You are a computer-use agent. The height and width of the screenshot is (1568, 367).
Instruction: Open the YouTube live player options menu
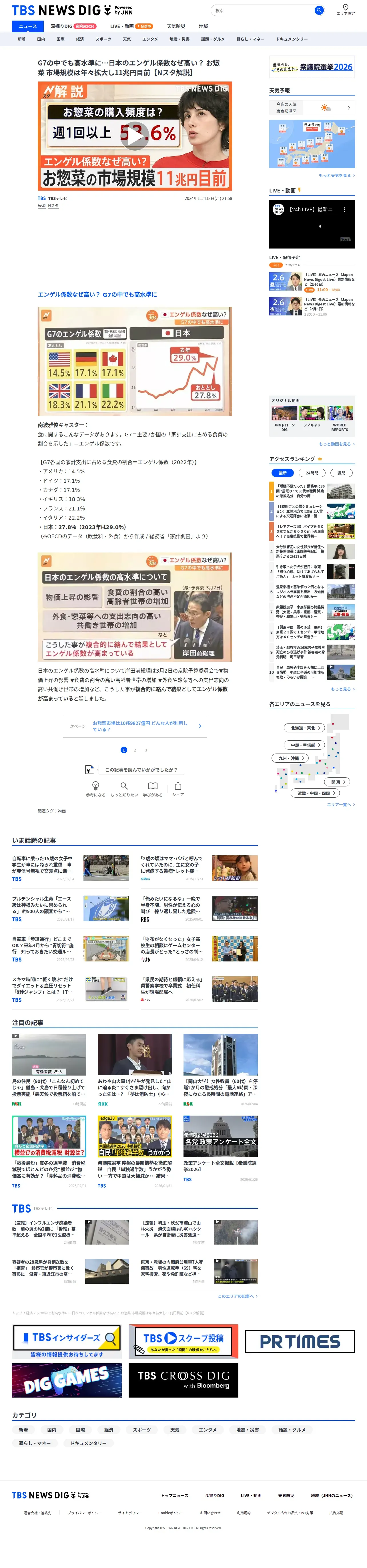coord(344,209)
